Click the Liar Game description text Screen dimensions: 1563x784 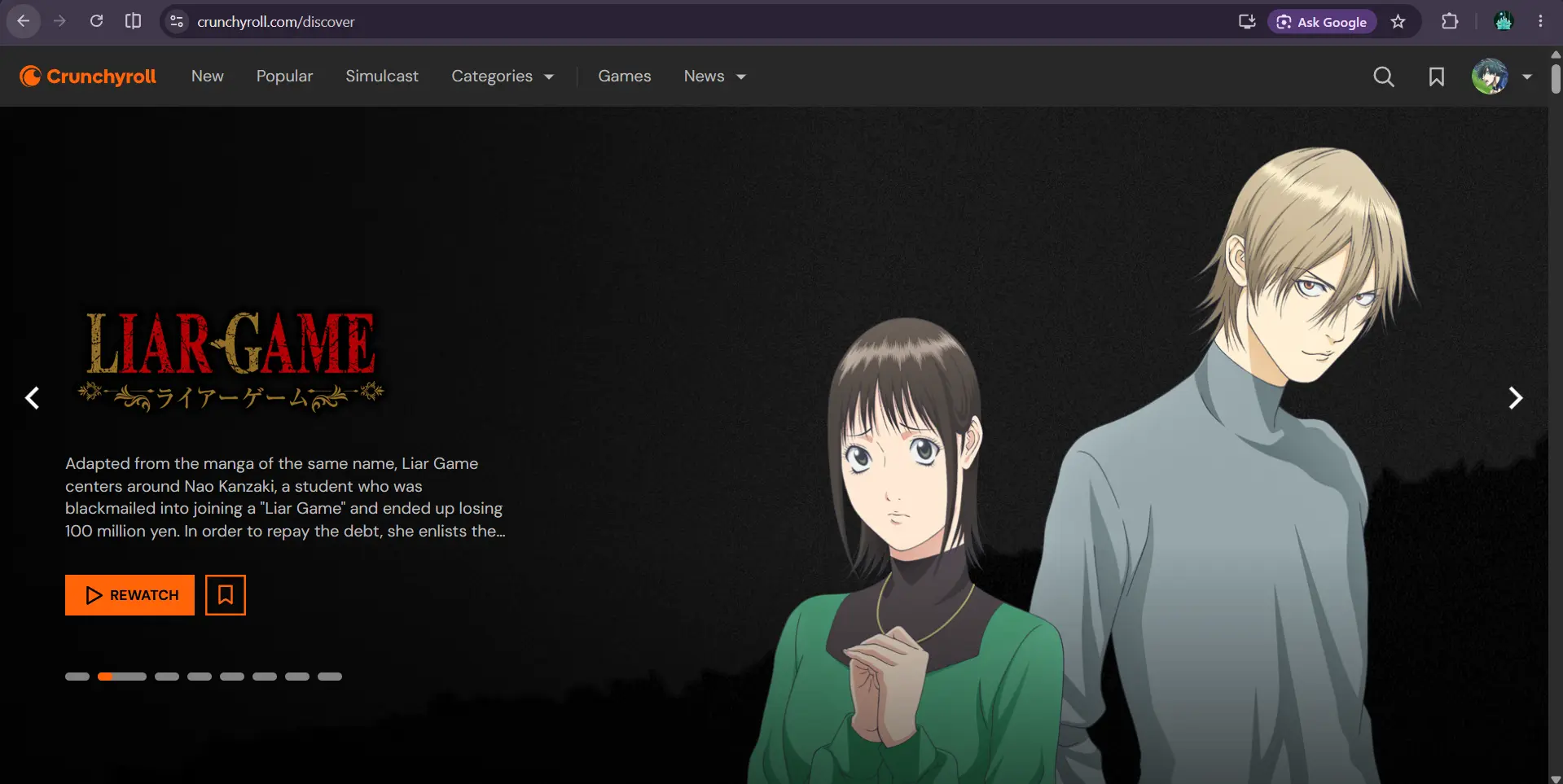pos(285,497)
